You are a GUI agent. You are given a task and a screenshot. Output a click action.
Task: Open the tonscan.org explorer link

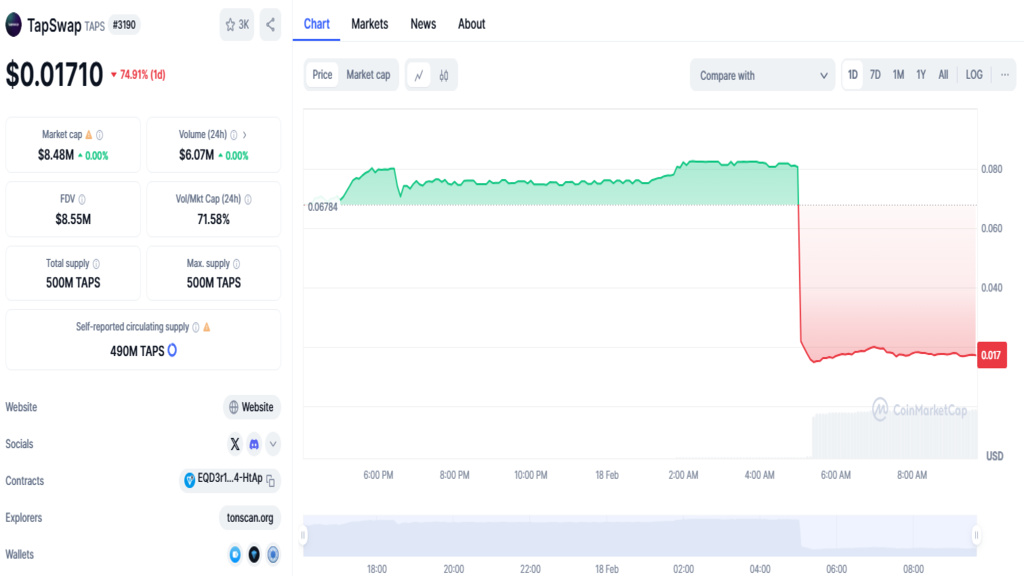[x=250, y=518]
